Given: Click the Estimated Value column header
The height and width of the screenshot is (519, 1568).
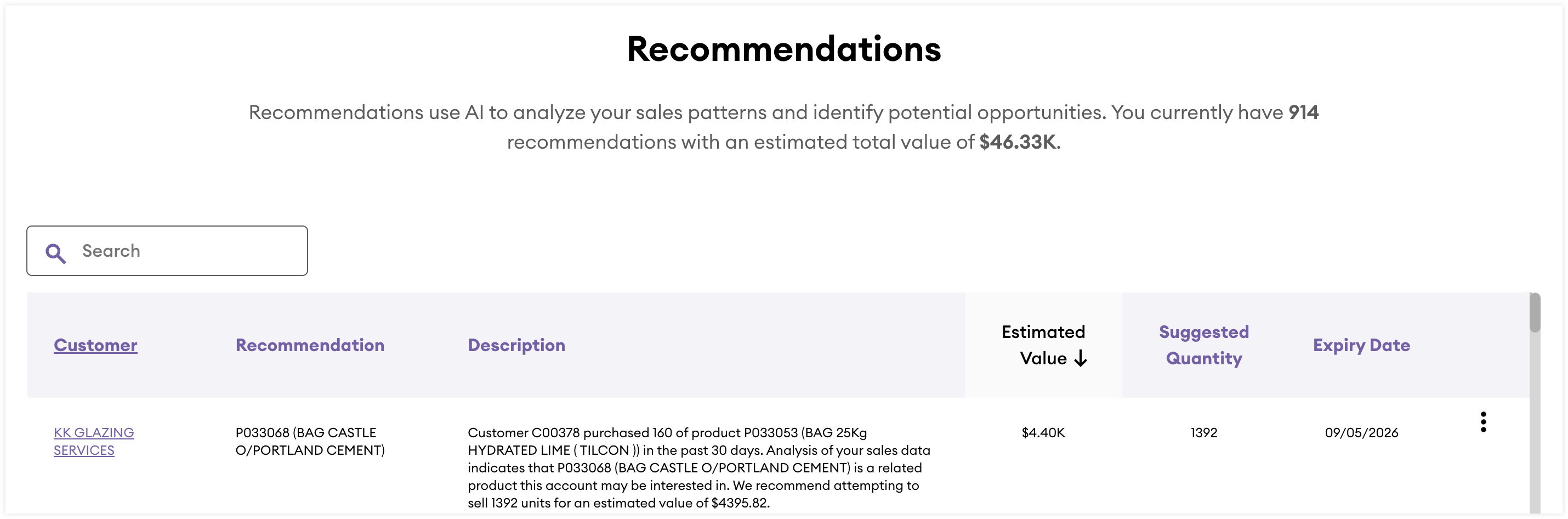Looking at the screenshot, I should (x=1043, y=345).
